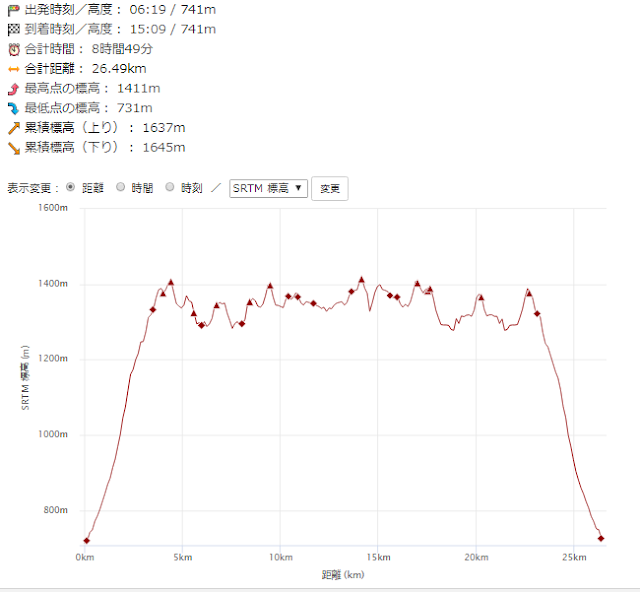Screen dimensions: 640x592
Task: Click the alarm clock total time icon
Action: (14, 49)
